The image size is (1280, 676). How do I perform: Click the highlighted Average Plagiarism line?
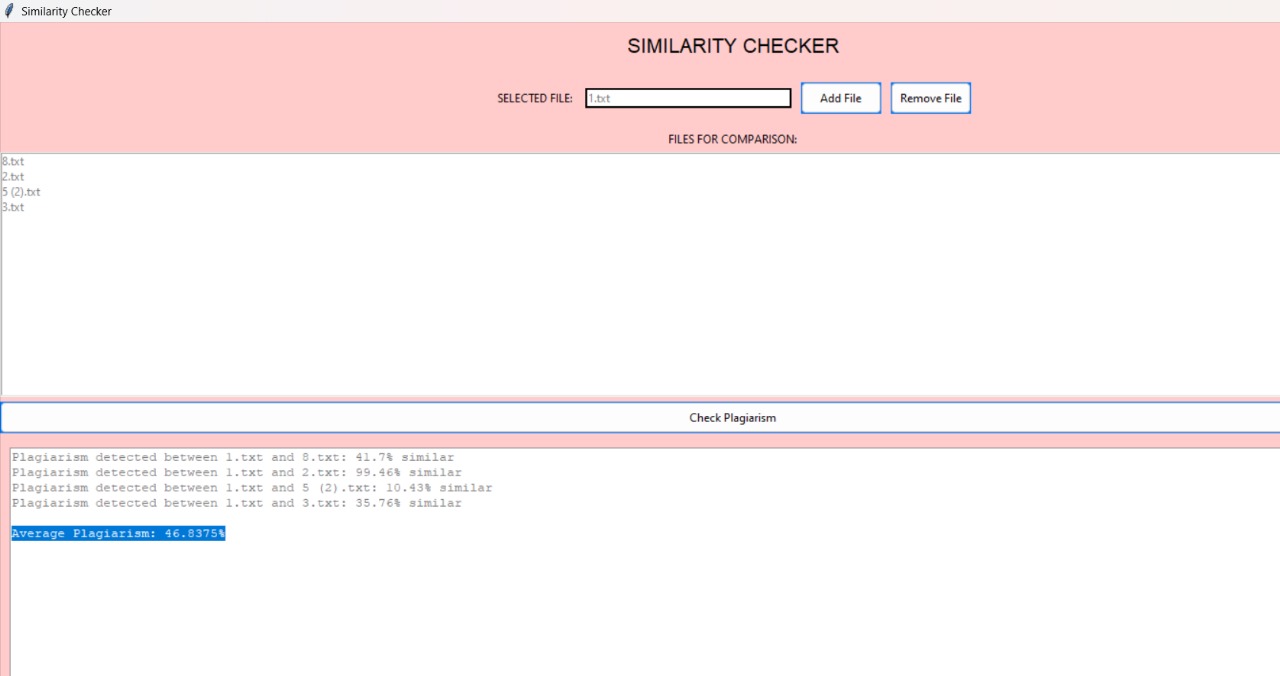point(118,534)
